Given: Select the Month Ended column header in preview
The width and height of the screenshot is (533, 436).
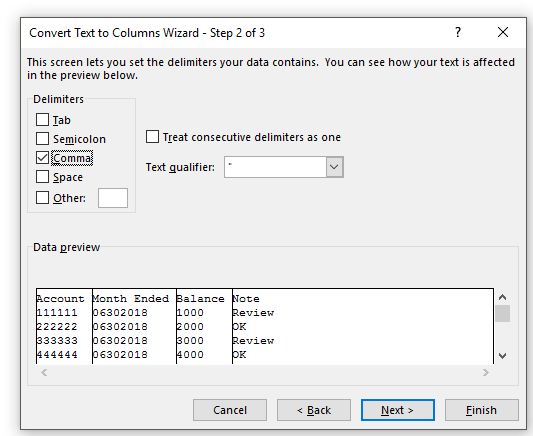Looking at the screenshot, I should pyautogui.click(x=131, y=299).
